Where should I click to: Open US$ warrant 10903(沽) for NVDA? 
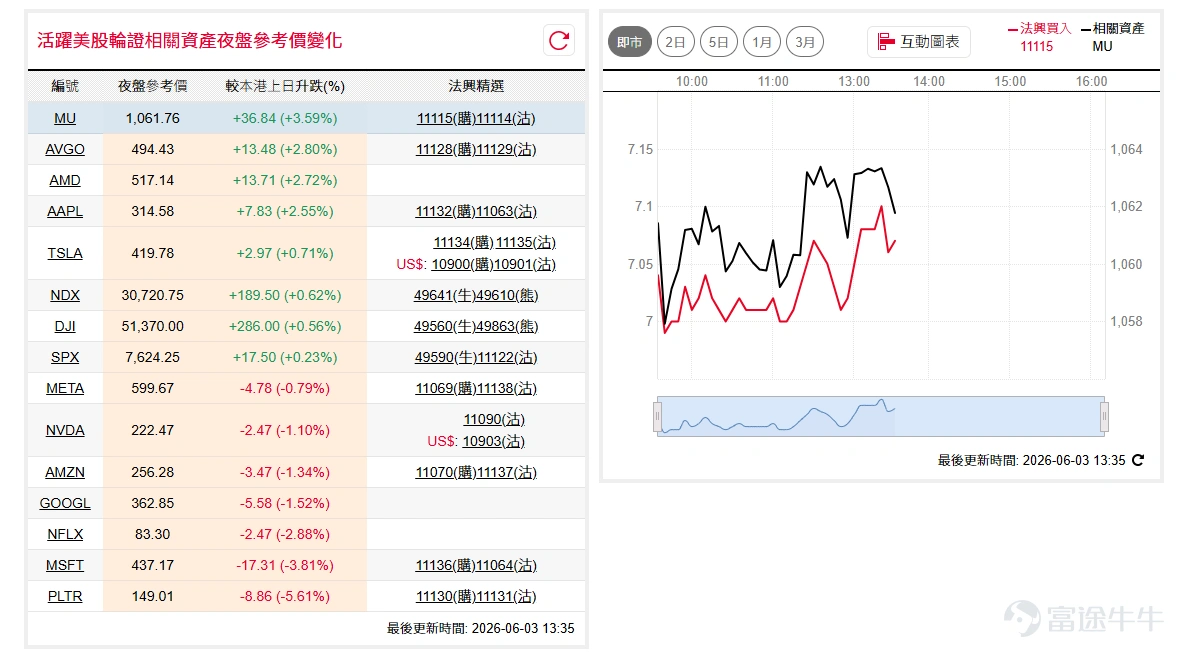coord(493,441)
